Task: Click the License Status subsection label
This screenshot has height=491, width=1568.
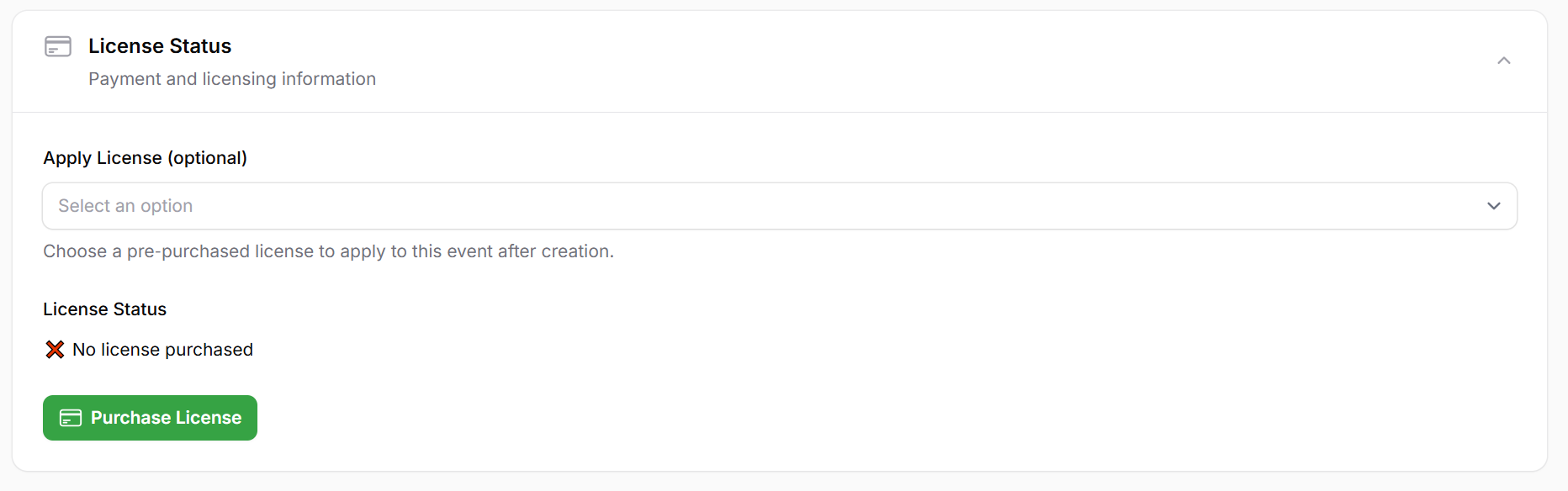Action: (104, 309)
